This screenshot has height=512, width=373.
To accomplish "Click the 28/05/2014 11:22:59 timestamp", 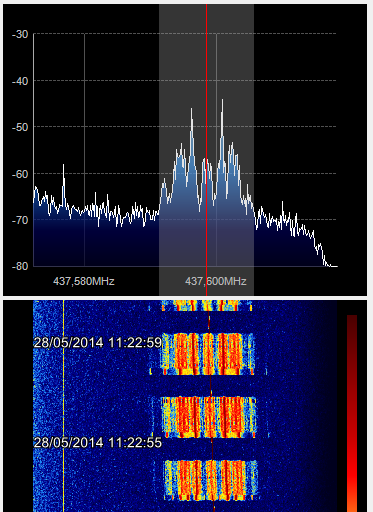I will 98,342.
